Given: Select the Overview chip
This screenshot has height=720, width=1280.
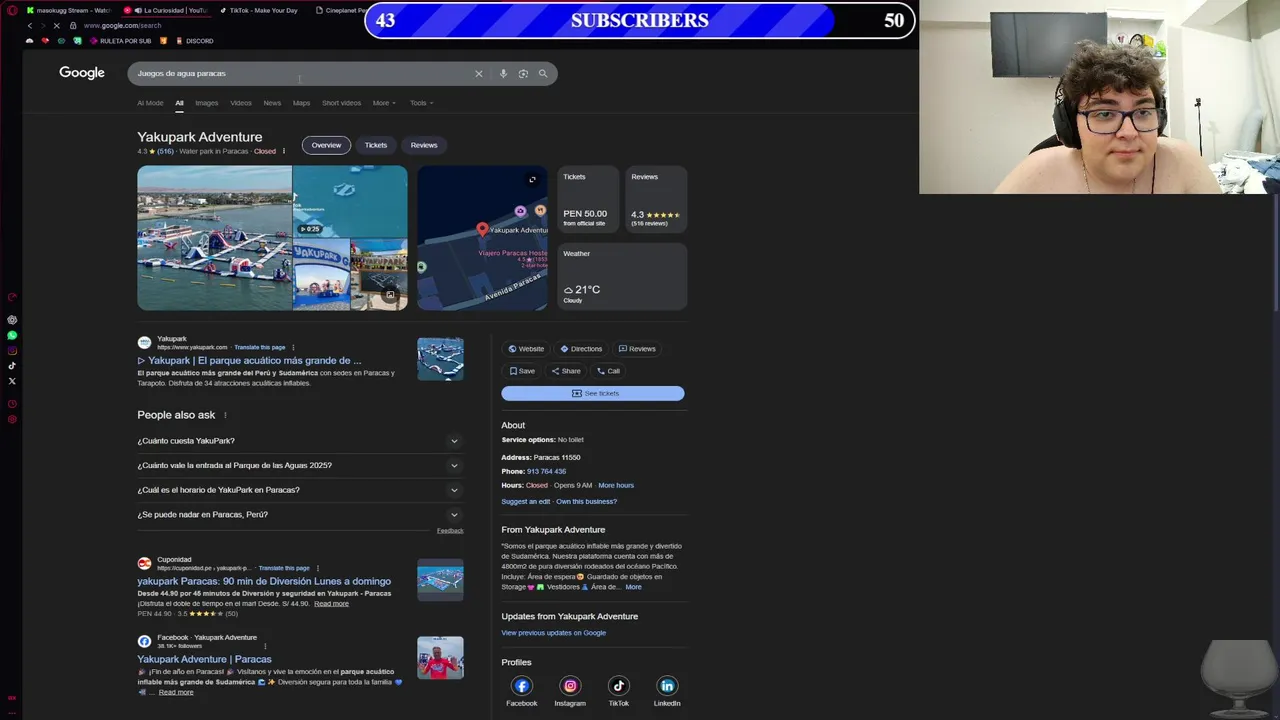Looking at the screenshot, I should pyautogui.click(x=326, y=145).
